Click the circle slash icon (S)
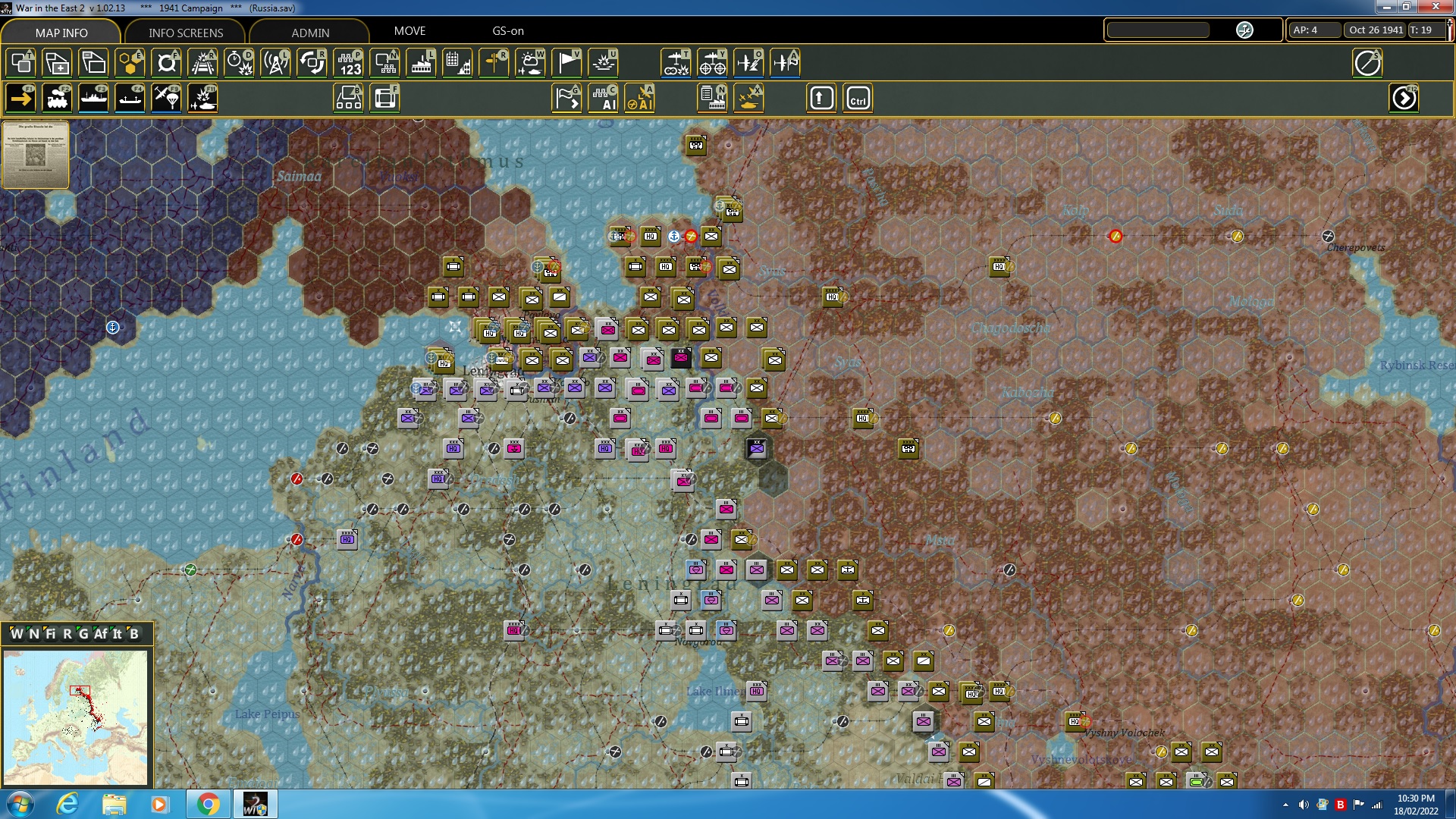Viewport: 1456px width, 819px height. click(x=1367, y=63)
